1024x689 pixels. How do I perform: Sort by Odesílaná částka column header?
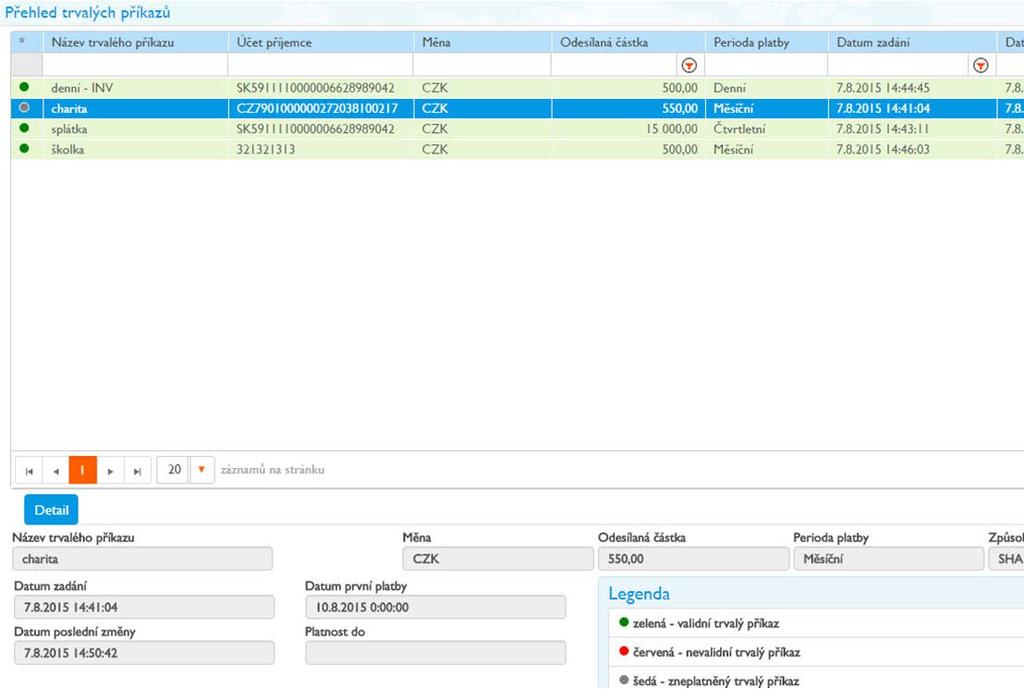point(604,42)
